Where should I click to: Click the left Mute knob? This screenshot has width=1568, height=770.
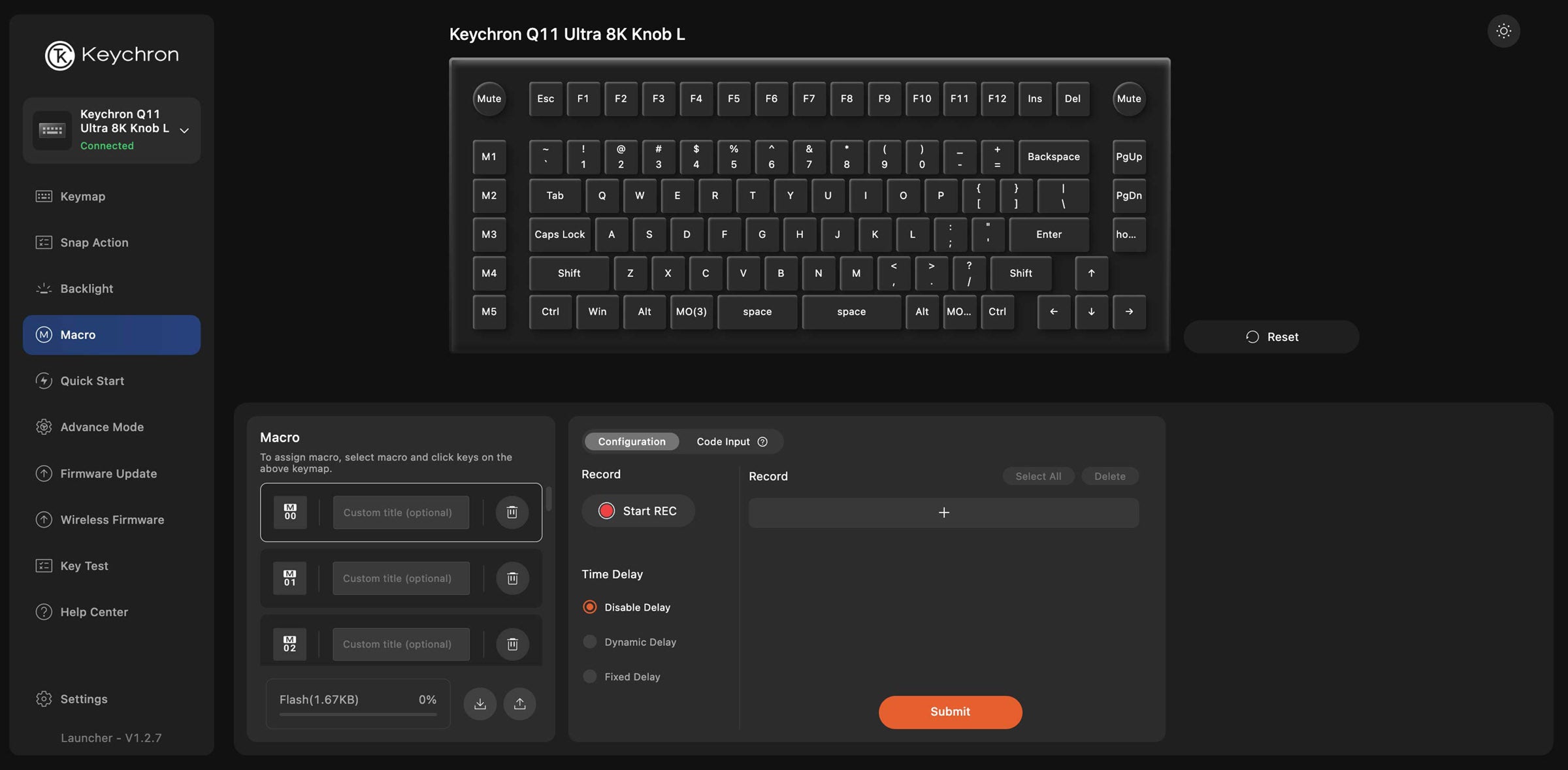[489, 99]
